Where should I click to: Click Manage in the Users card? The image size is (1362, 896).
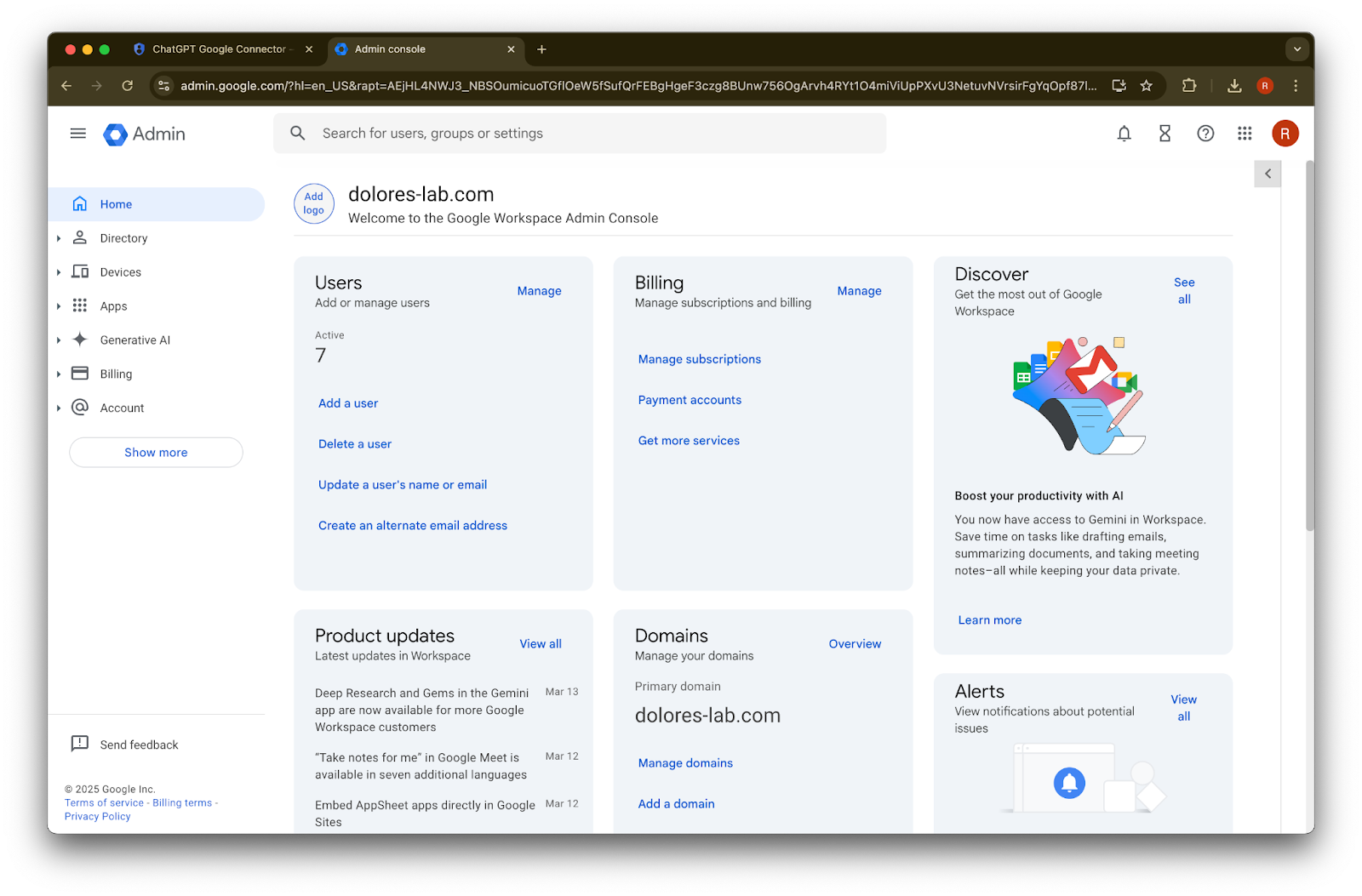(x=540, y=291)
